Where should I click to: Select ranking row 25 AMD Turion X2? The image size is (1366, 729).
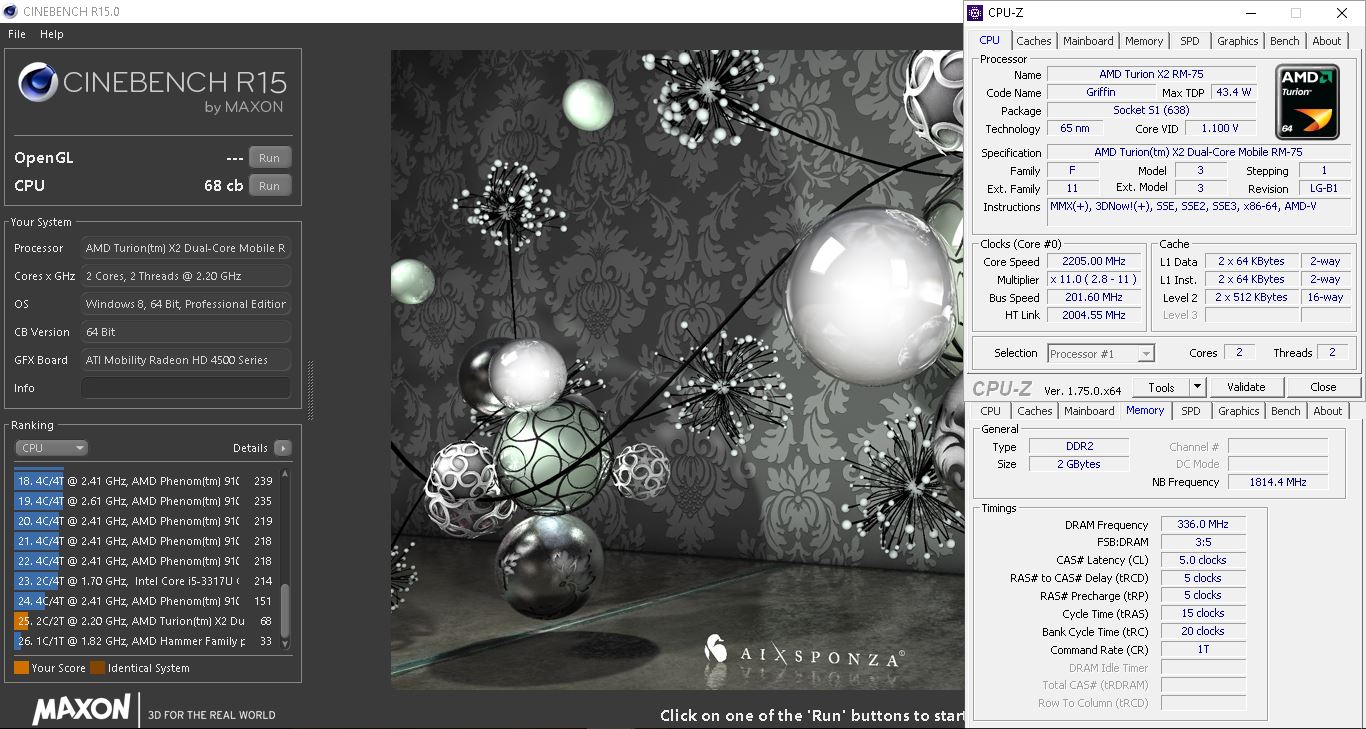[146, 621]
